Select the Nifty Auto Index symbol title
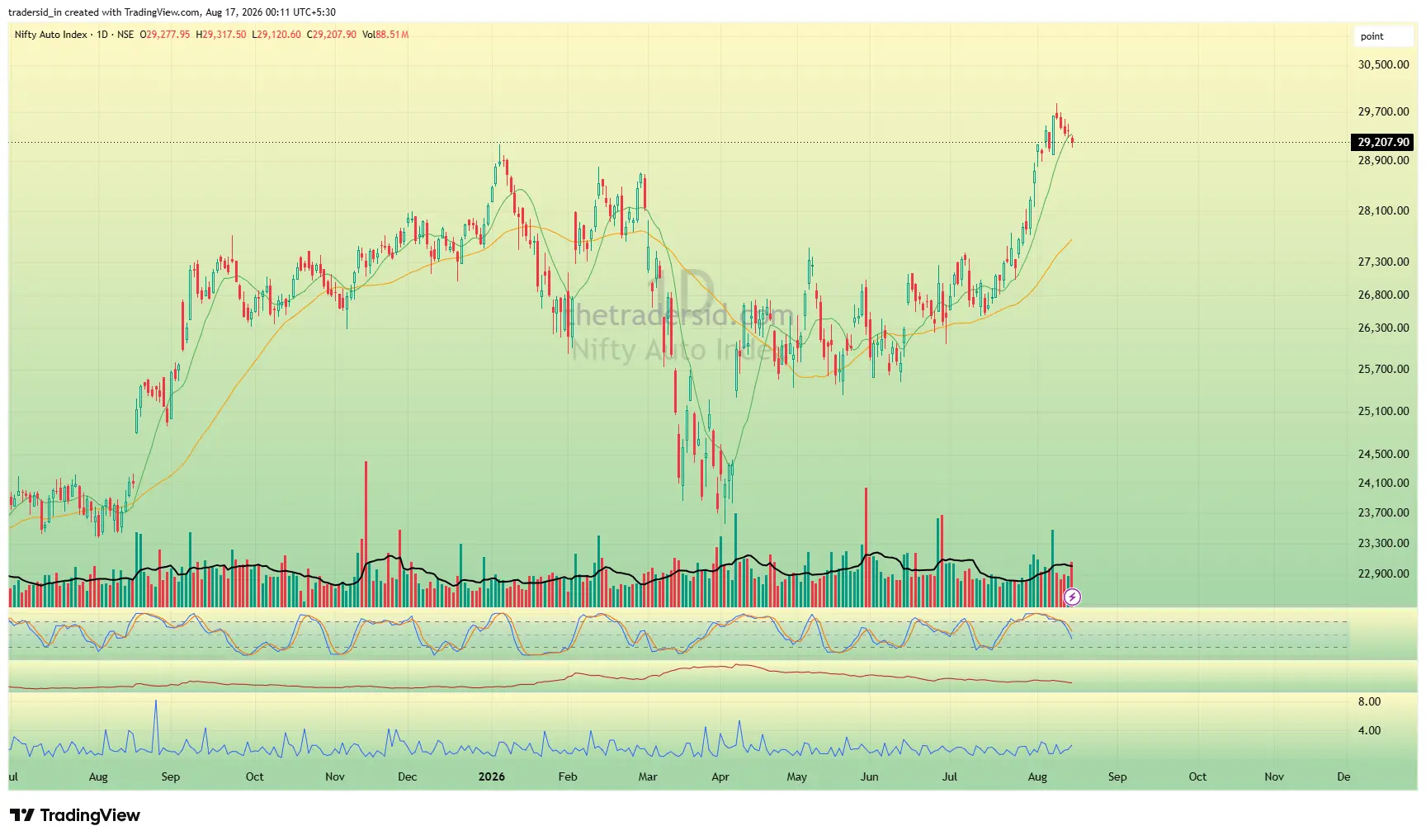The height and width of the screenshot is (840, 1426). [x=50, y=35]
